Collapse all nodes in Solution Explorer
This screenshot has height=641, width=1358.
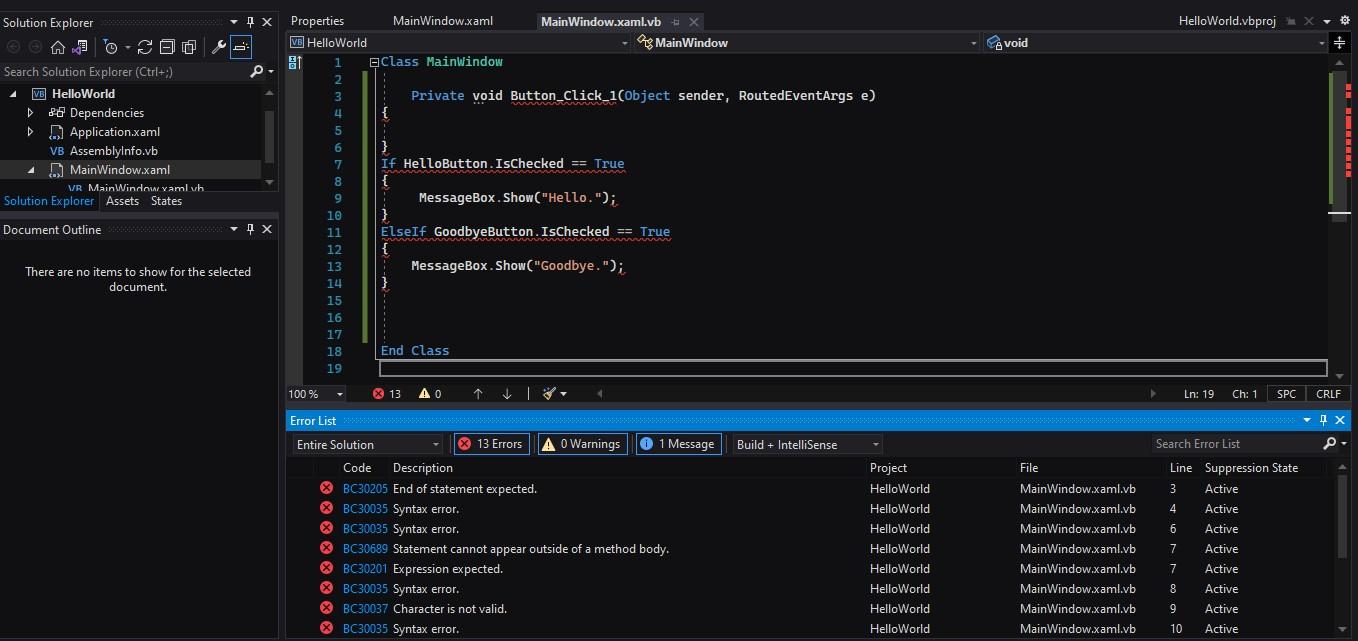click(x=167, y=46)
